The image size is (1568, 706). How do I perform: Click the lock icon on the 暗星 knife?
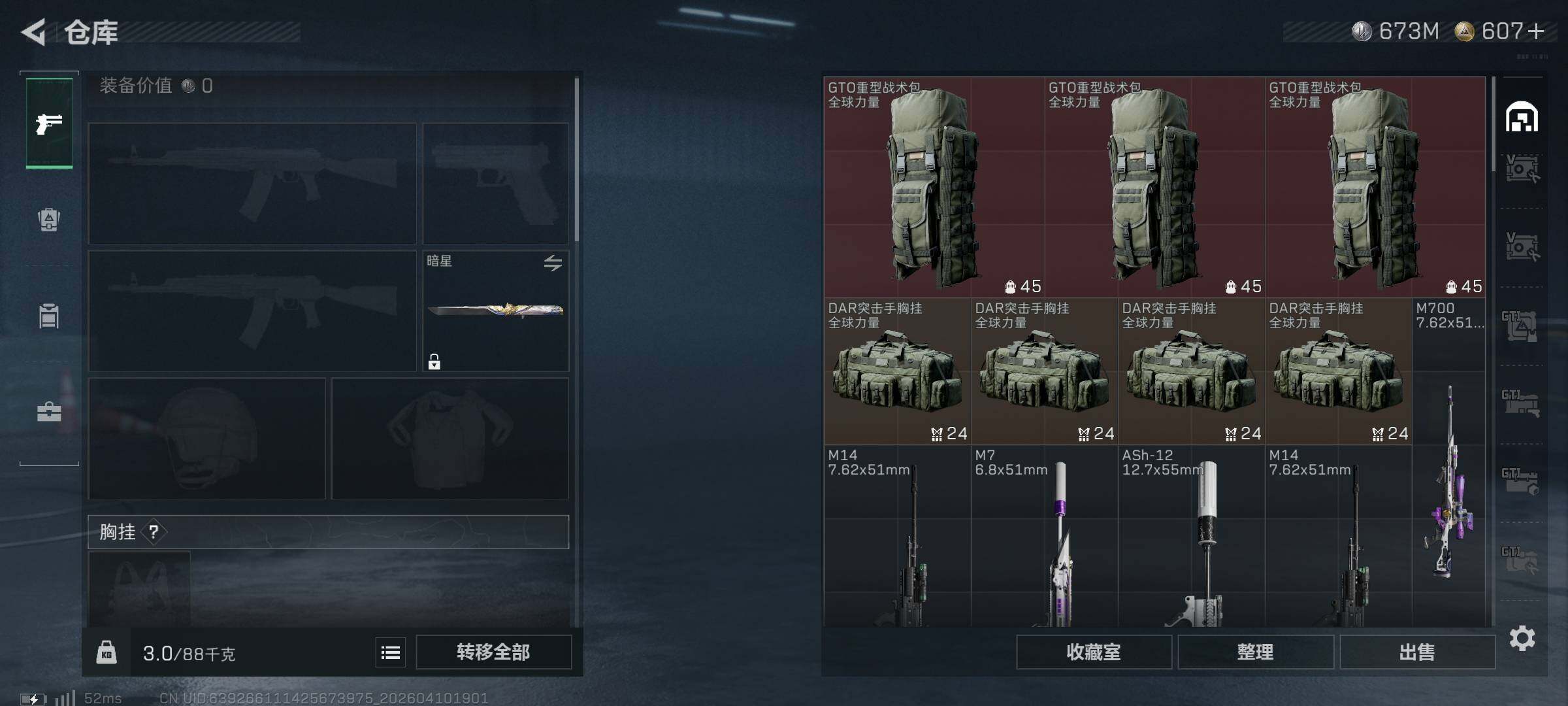pyautogui.click(x=434, y=361)
